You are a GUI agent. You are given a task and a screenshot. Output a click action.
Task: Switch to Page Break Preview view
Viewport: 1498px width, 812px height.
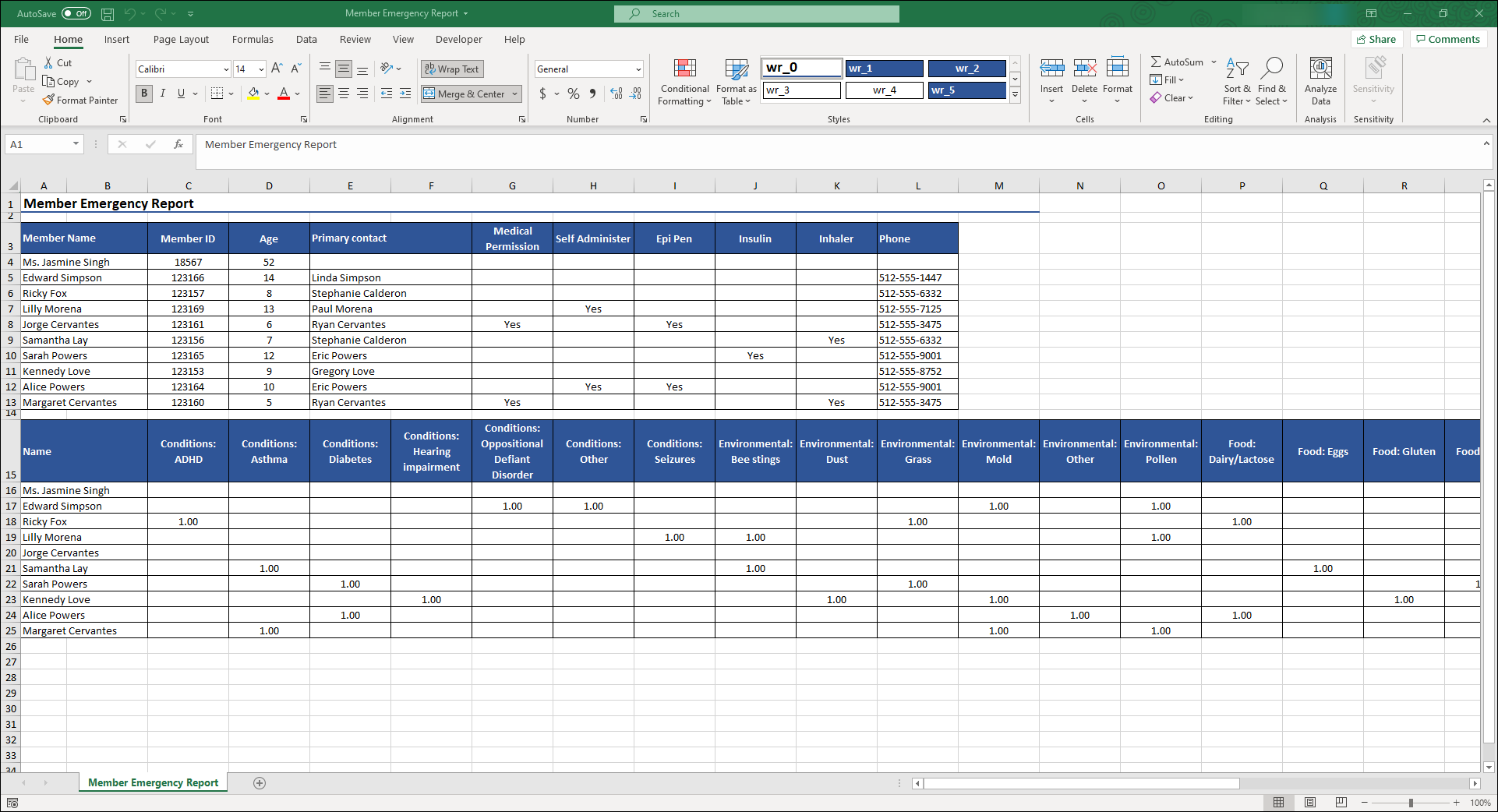[1341, 803]
